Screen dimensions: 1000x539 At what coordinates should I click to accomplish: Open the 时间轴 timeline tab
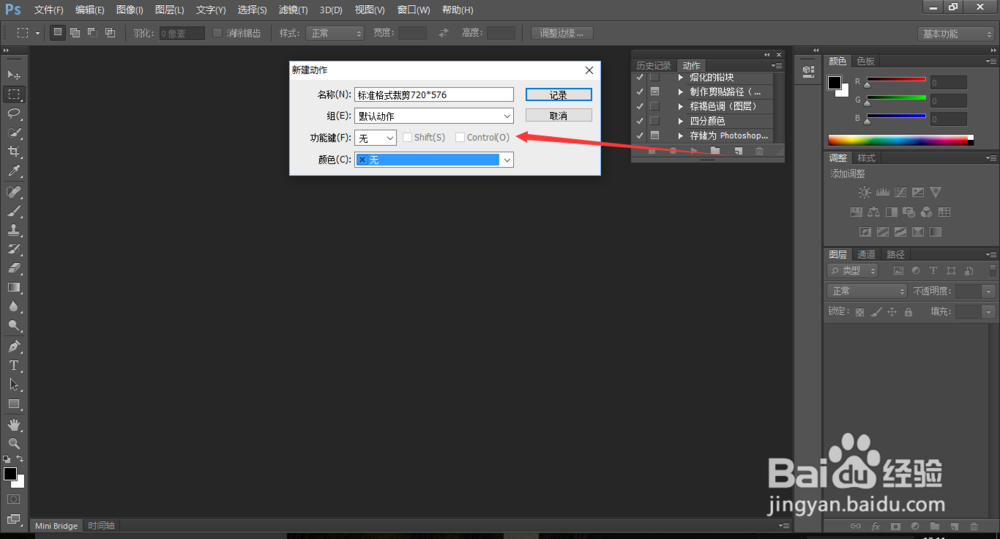(101, 526)
